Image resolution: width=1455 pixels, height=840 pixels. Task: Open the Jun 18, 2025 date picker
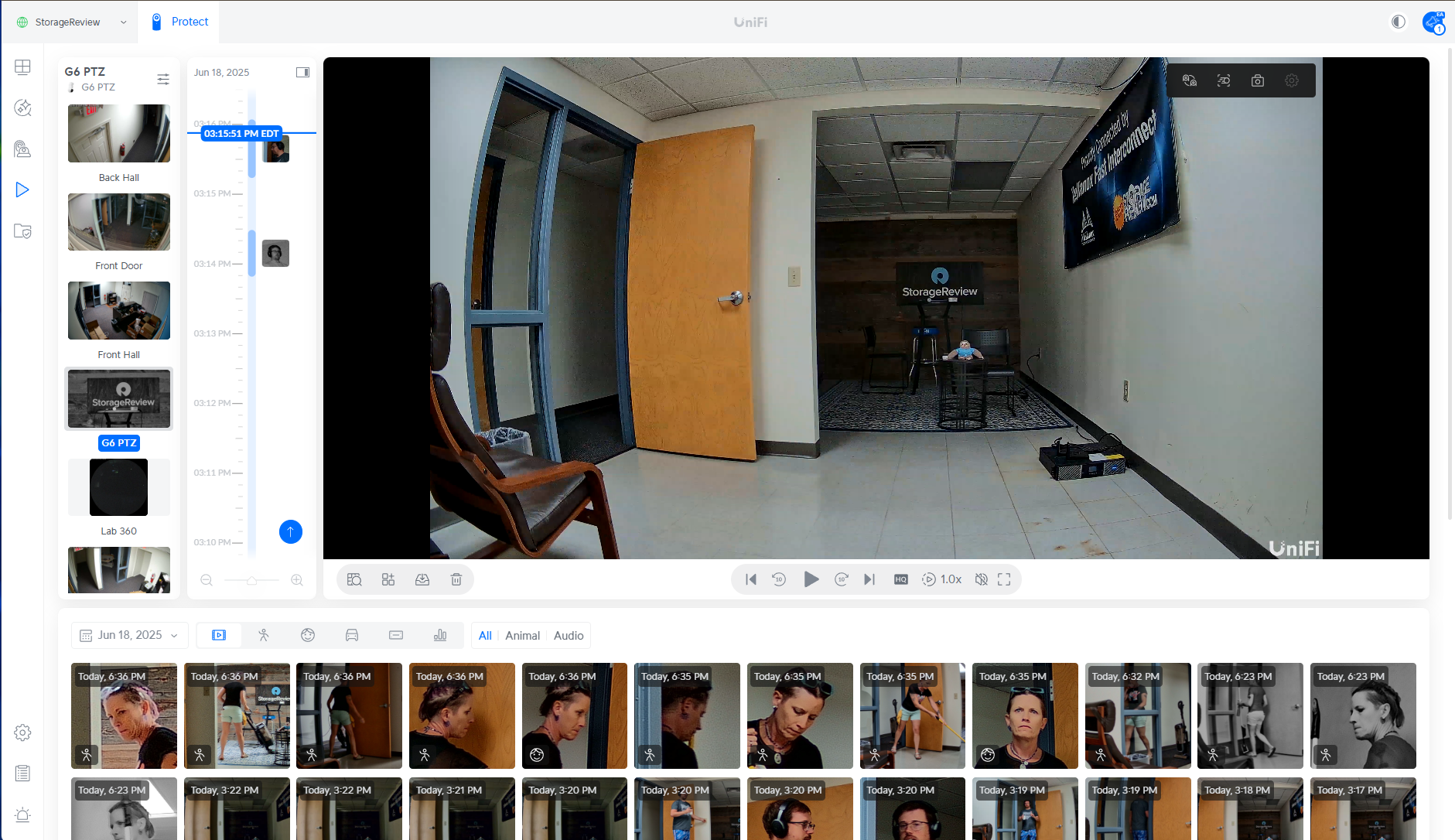pyautogui.click(x=130, y=635)
